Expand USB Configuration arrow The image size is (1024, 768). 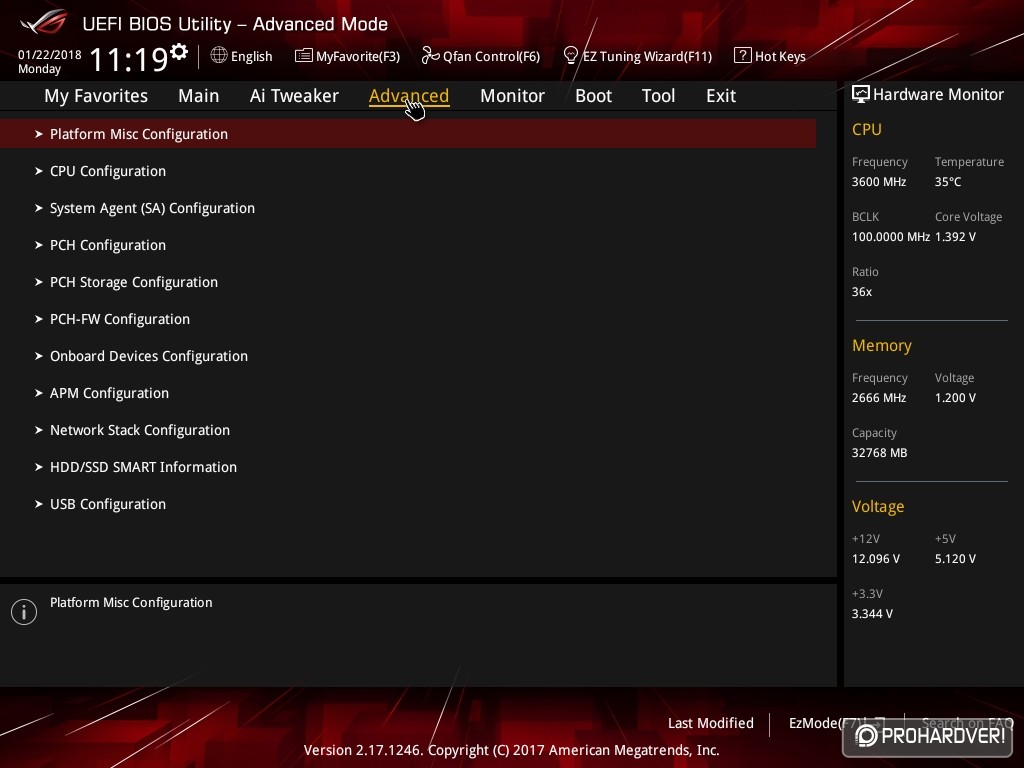(x=39, y=504)
